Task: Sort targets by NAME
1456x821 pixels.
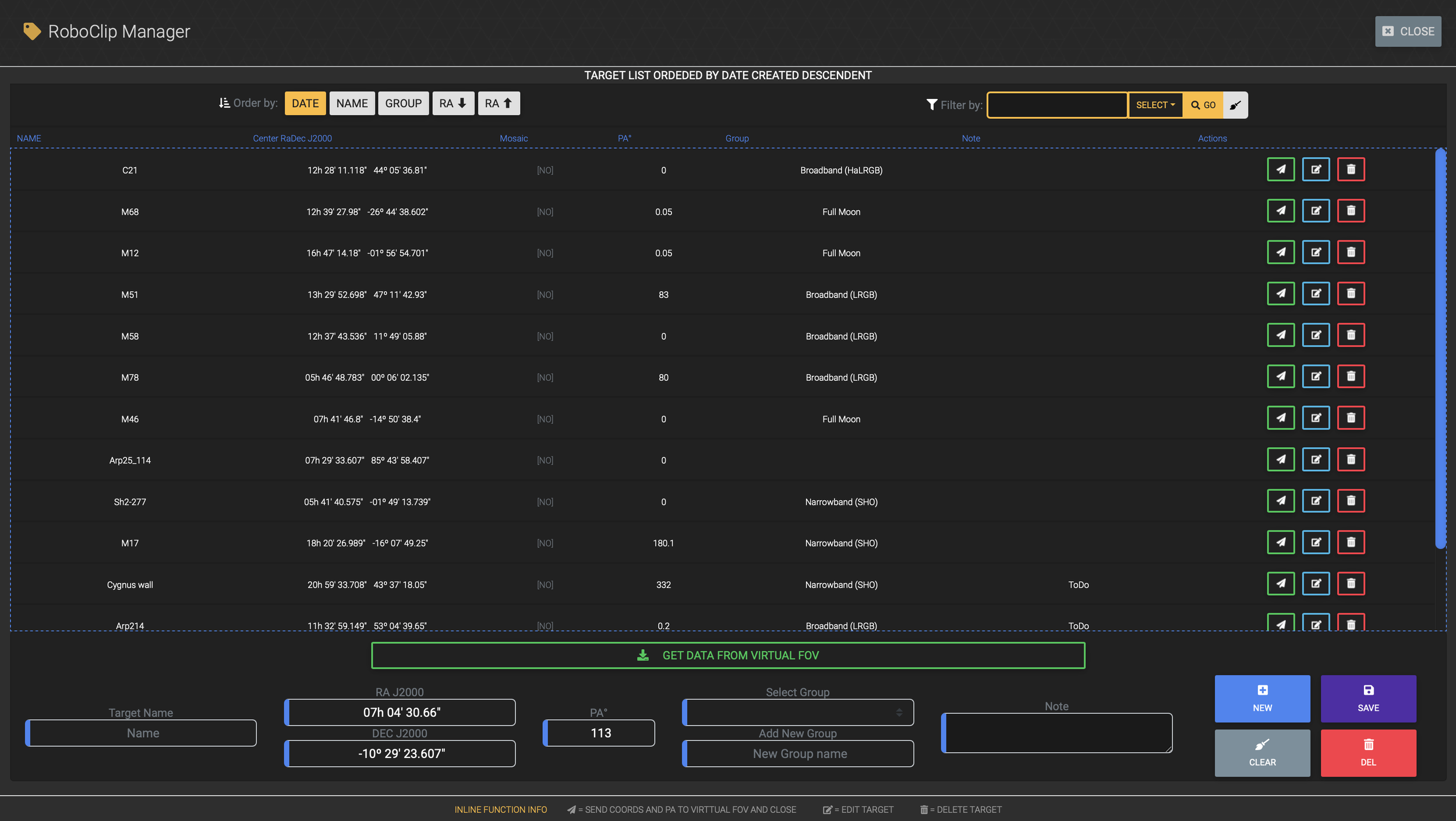Action: tap(352, 103)
